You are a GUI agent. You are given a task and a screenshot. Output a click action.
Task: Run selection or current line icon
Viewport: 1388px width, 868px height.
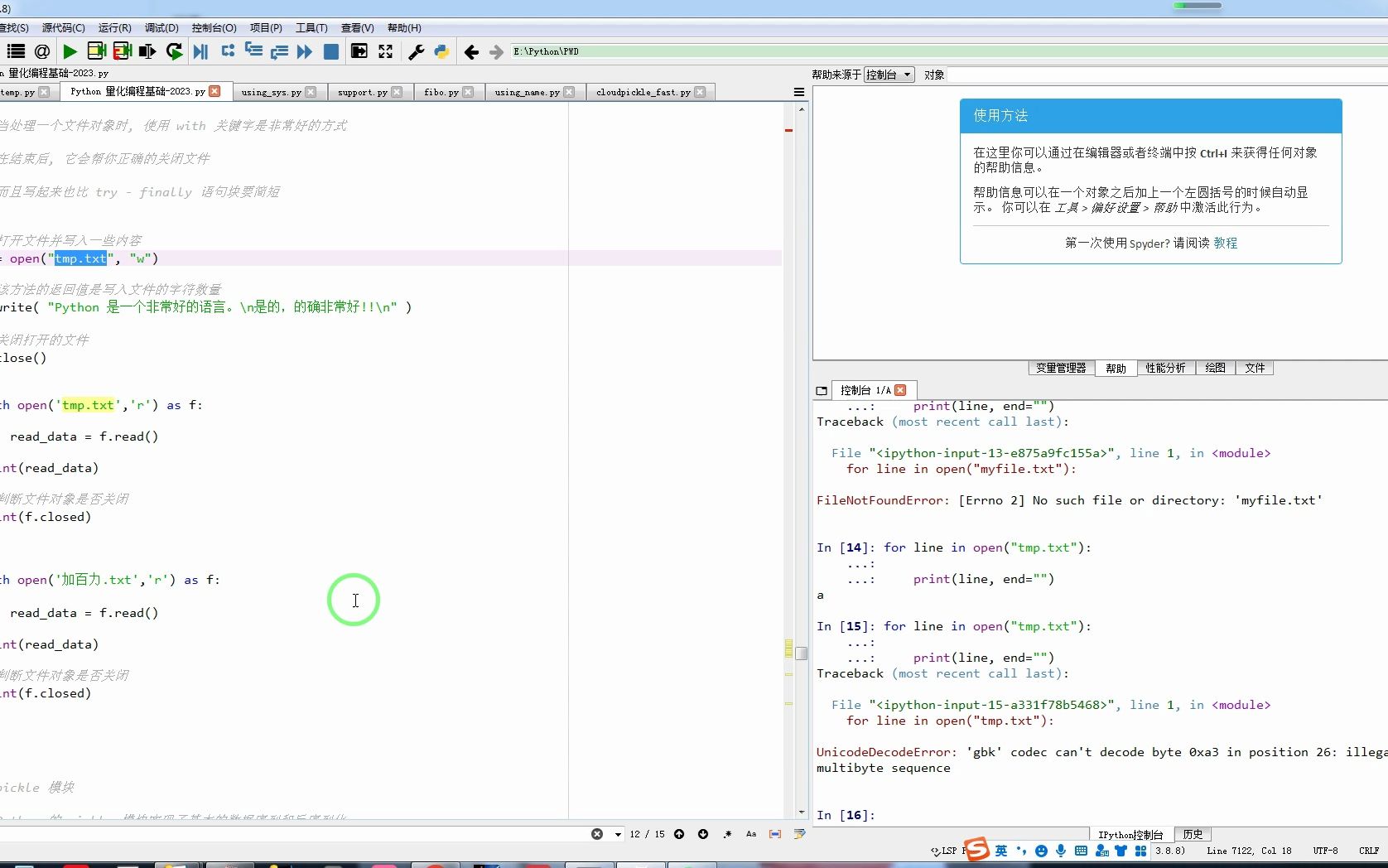pyautogui.click(x=147, y=51)
